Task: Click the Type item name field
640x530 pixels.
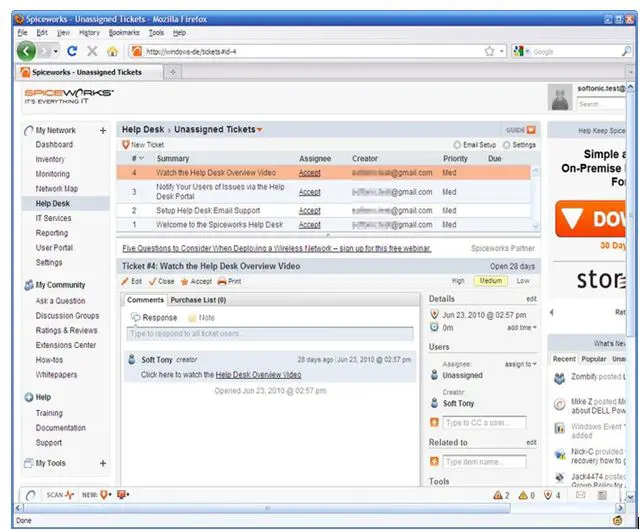Action: click(x=484, y=462)
